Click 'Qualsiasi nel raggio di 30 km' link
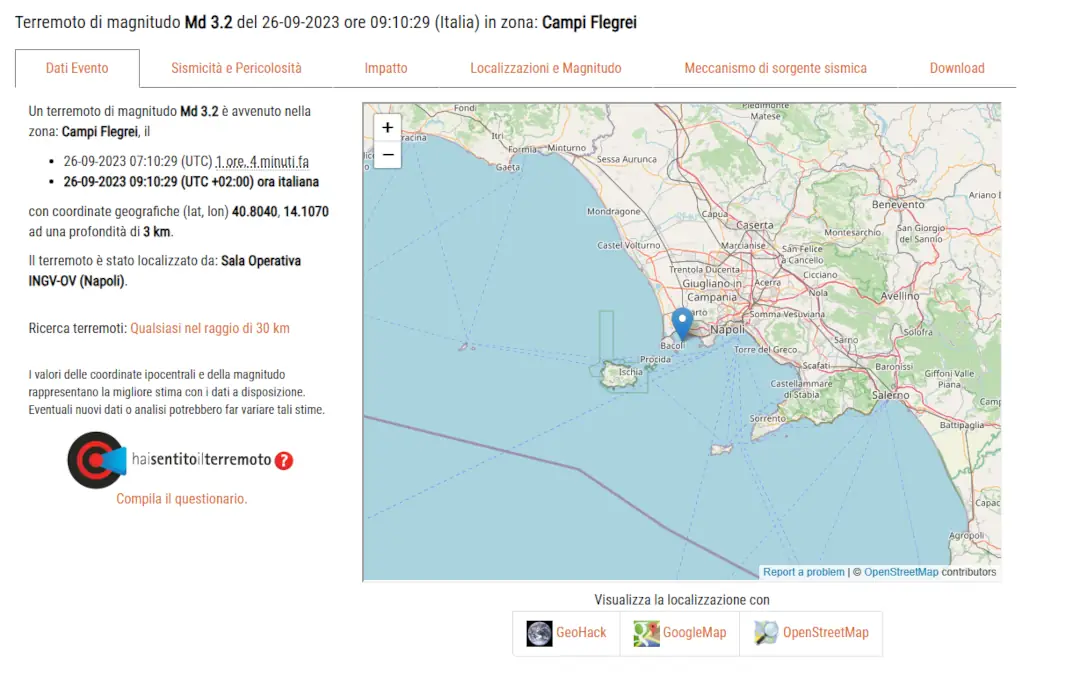Image resolution: width=1066 pixels, height=675 pixels. (210, 328)
